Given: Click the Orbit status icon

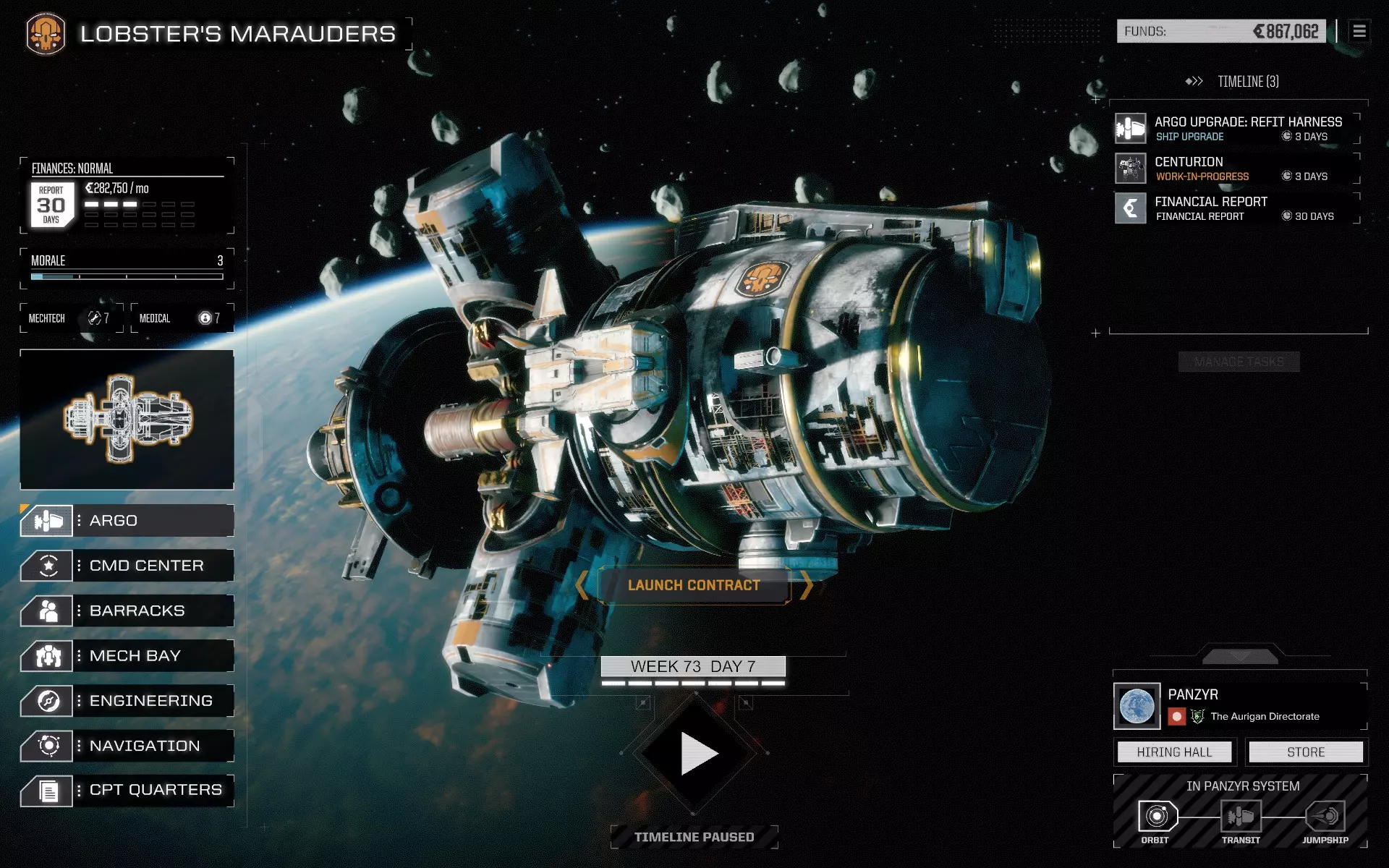Looking at the screenshot, I should (x=1156, y=817).
